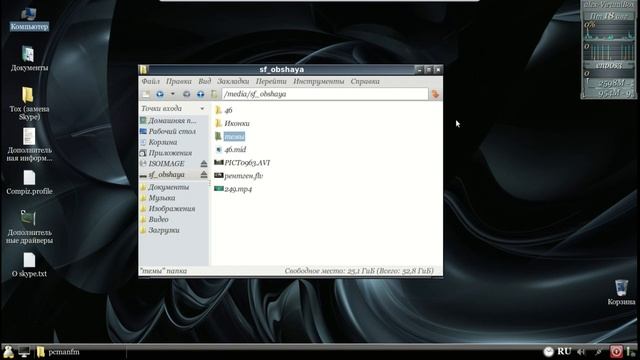640x360 pixels.
Task: Select the Дополнительная информ... desktop file
Action: pos(29,145)
